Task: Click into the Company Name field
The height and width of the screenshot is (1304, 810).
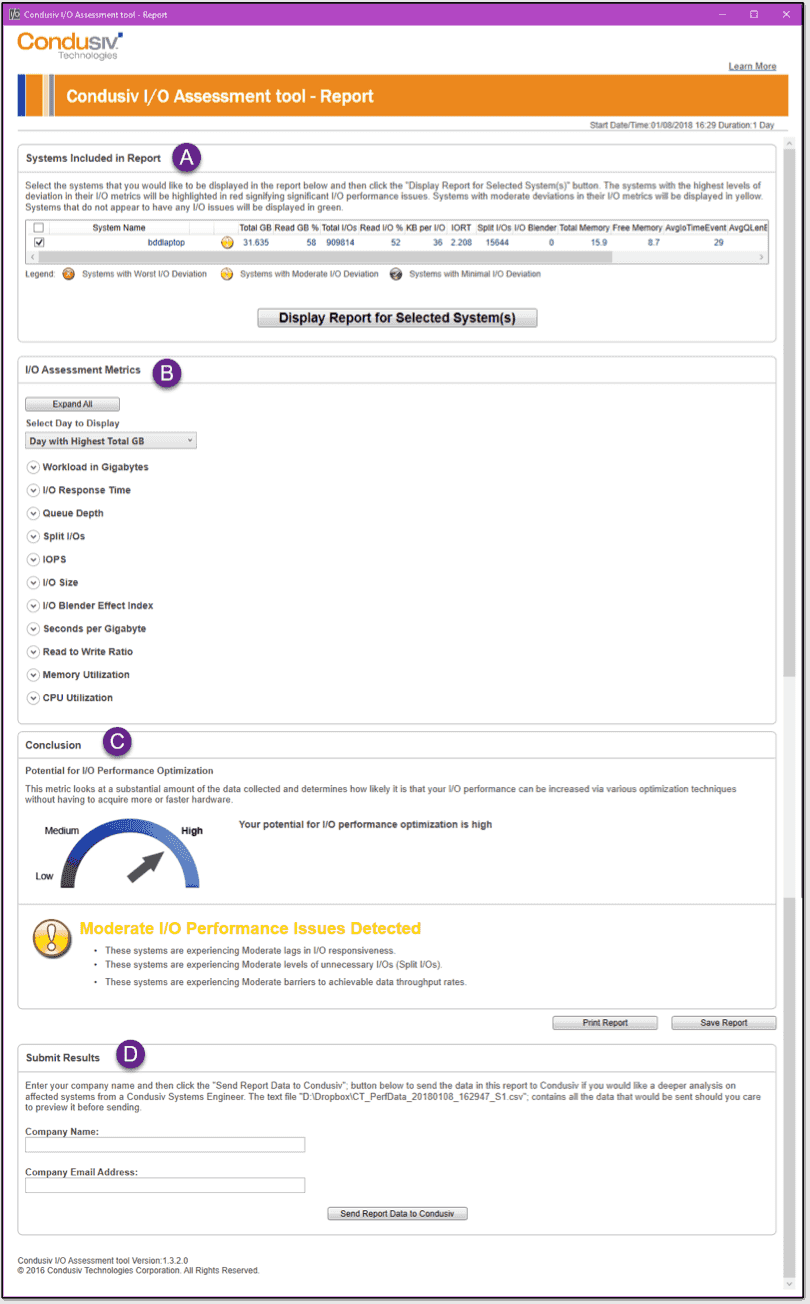Action: click(x=165, y=1145)
